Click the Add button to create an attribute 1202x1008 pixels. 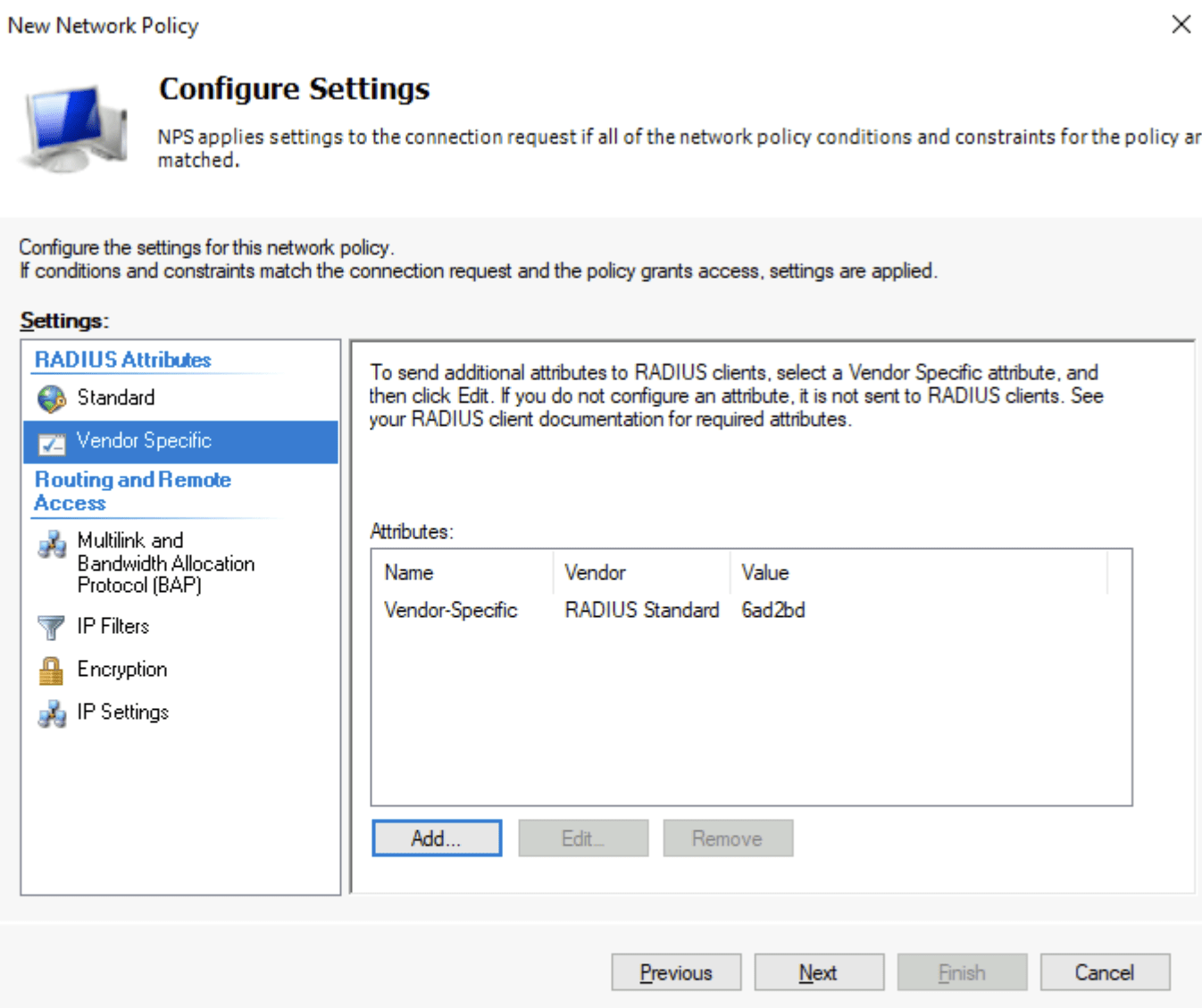tap(436, 837)
